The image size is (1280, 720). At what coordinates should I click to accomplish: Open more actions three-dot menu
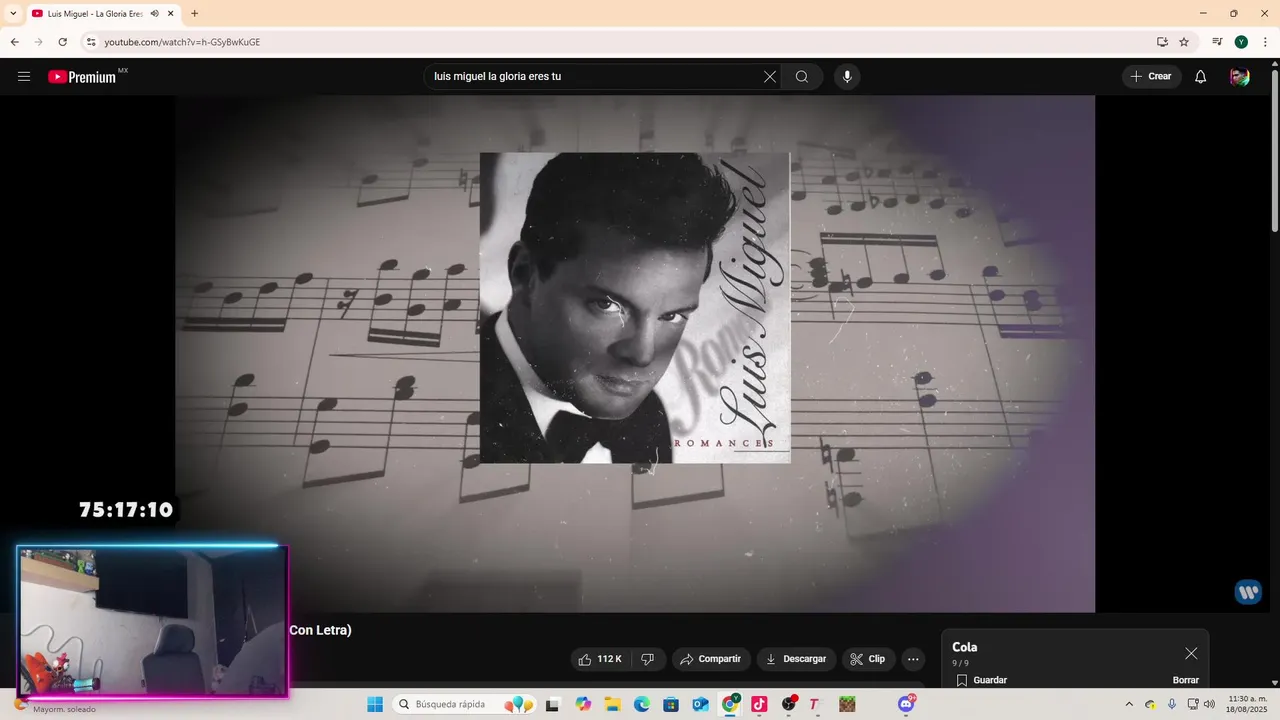coord(913,659)
